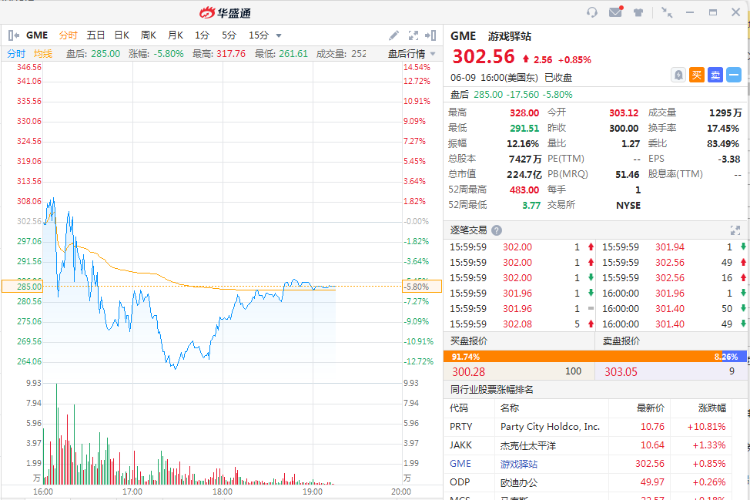Click the exchange value NYSE
The image size is (750, 500).
[x=628, y=205]
